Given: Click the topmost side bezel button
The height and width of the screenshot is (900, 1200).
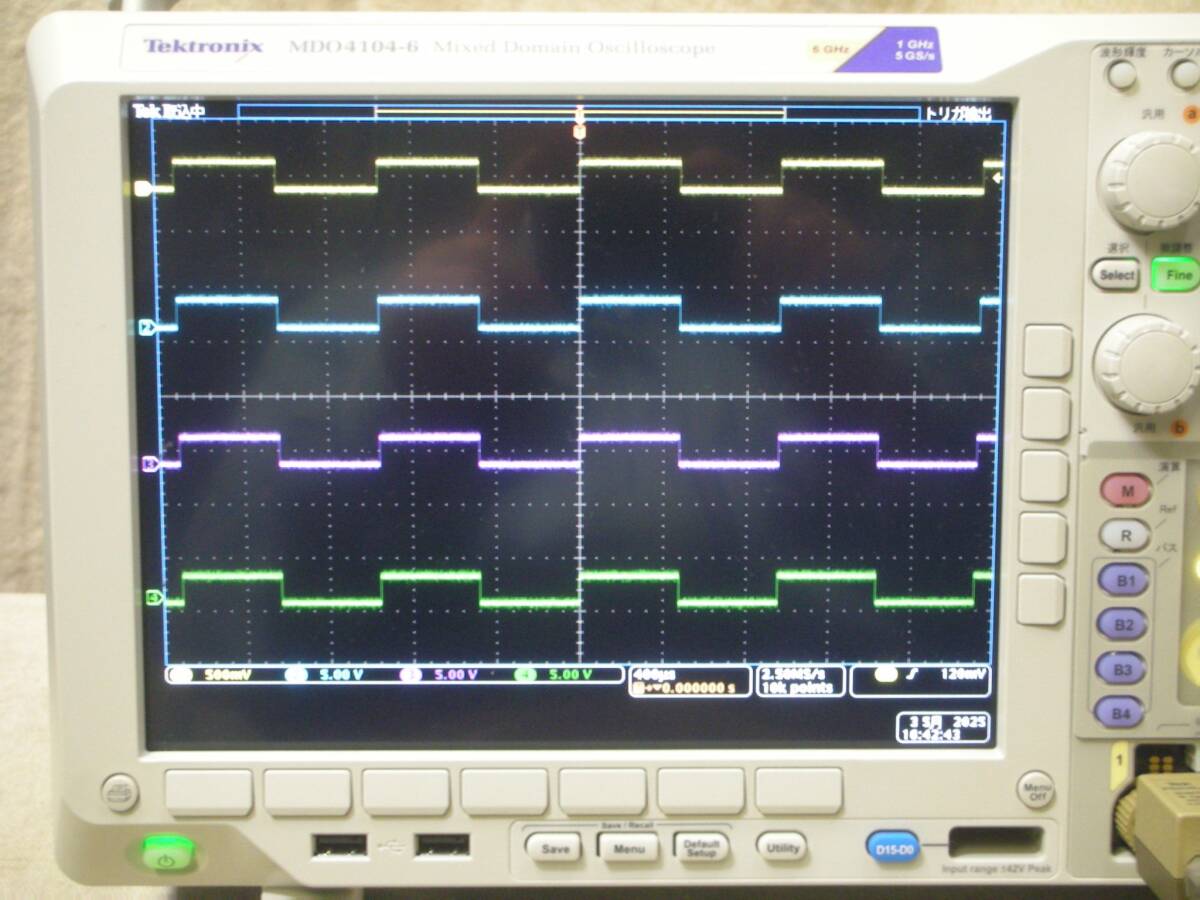Looking at the screenshot, I should pos(1047,351).
